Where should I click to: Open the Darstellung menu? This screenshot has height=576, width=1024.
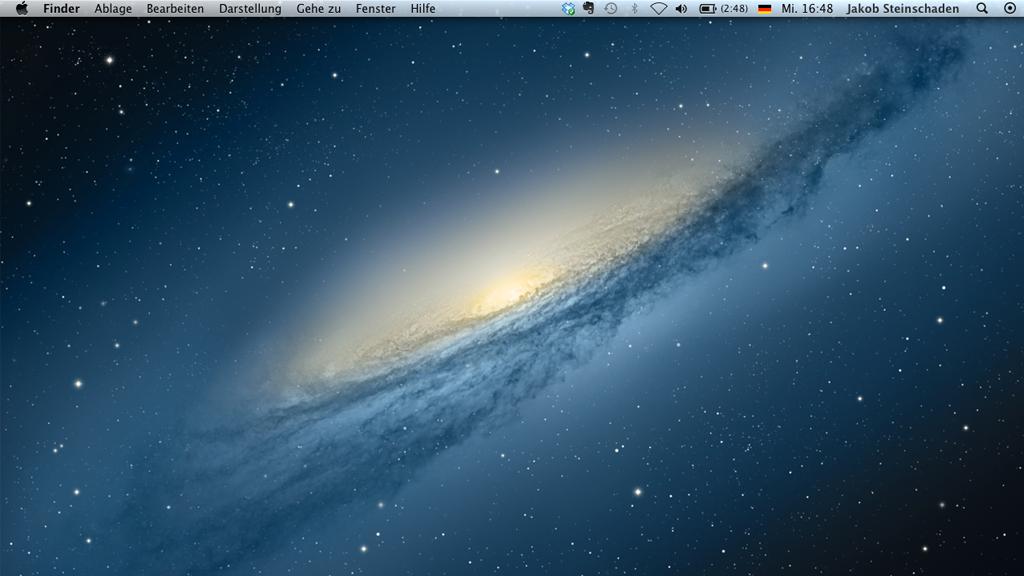click(x=250, y=8)
